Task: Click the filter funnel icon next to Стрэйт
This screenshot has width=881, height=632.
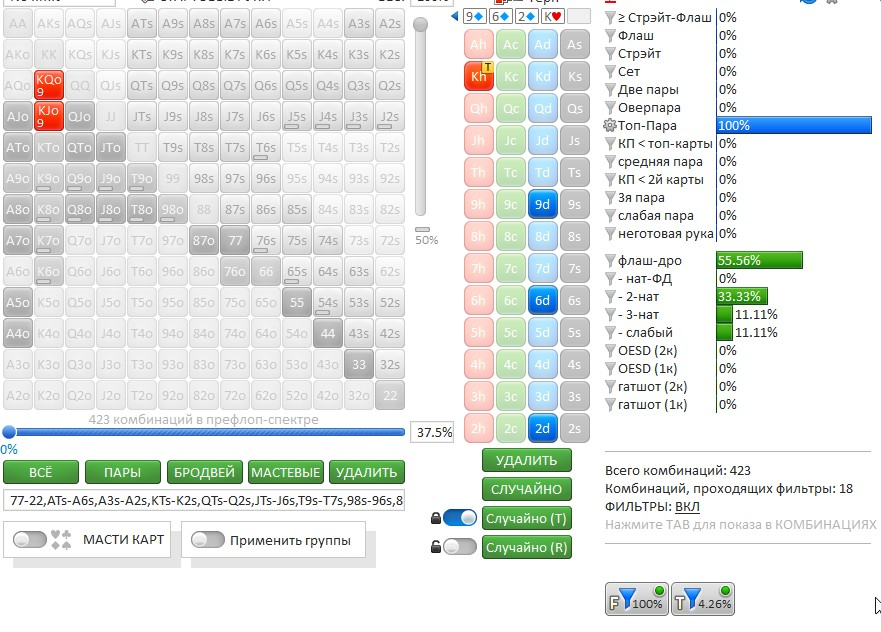Action: tap(610, 54)
